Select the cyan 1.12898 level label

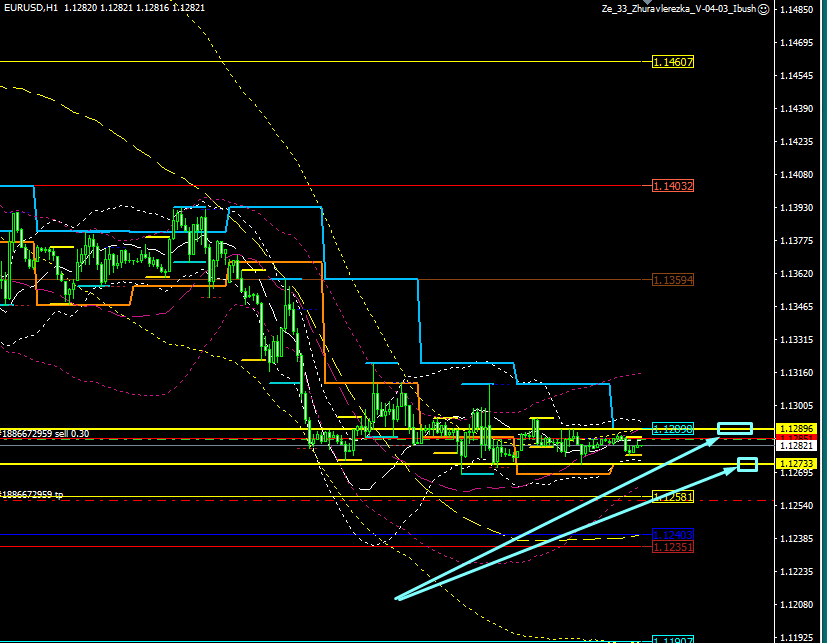[x=673, y=429]
